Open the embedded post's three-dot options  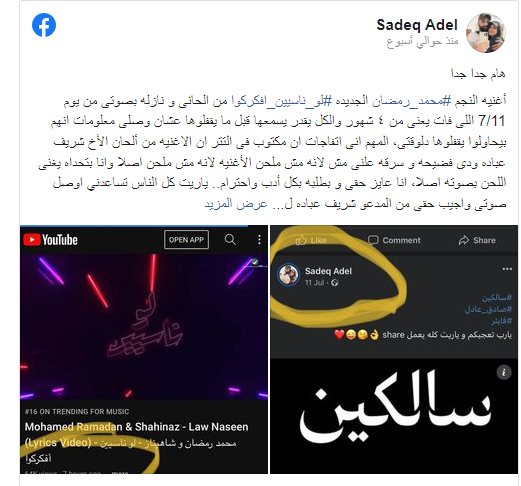tap(507, 269)
